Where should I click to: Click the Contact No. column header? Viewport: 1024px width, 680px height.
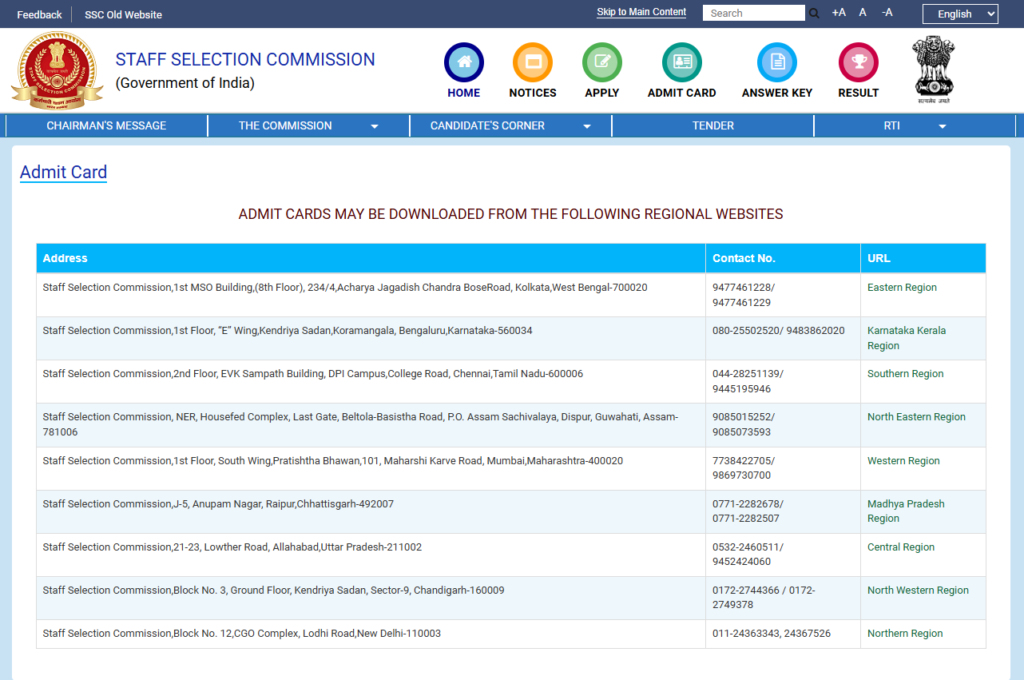[x=782, y=258]
